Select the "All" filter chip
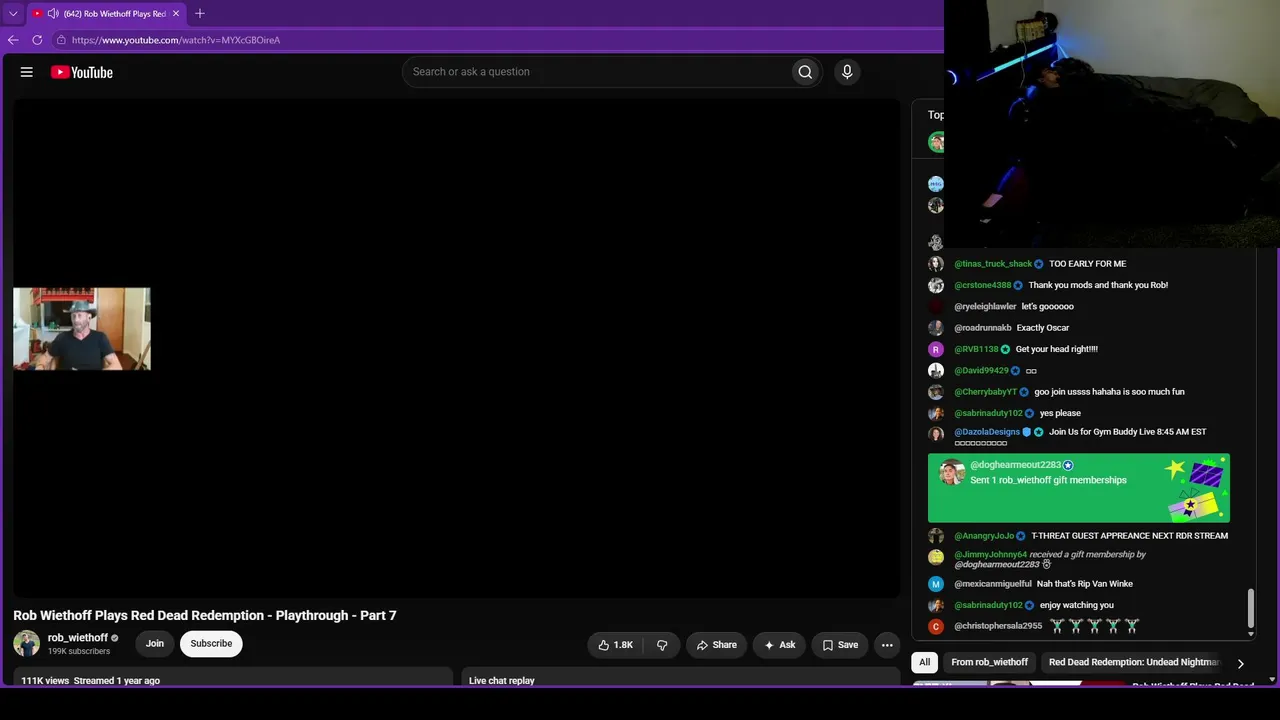Viewport: 1280px width, 720px height. (925, 662)
